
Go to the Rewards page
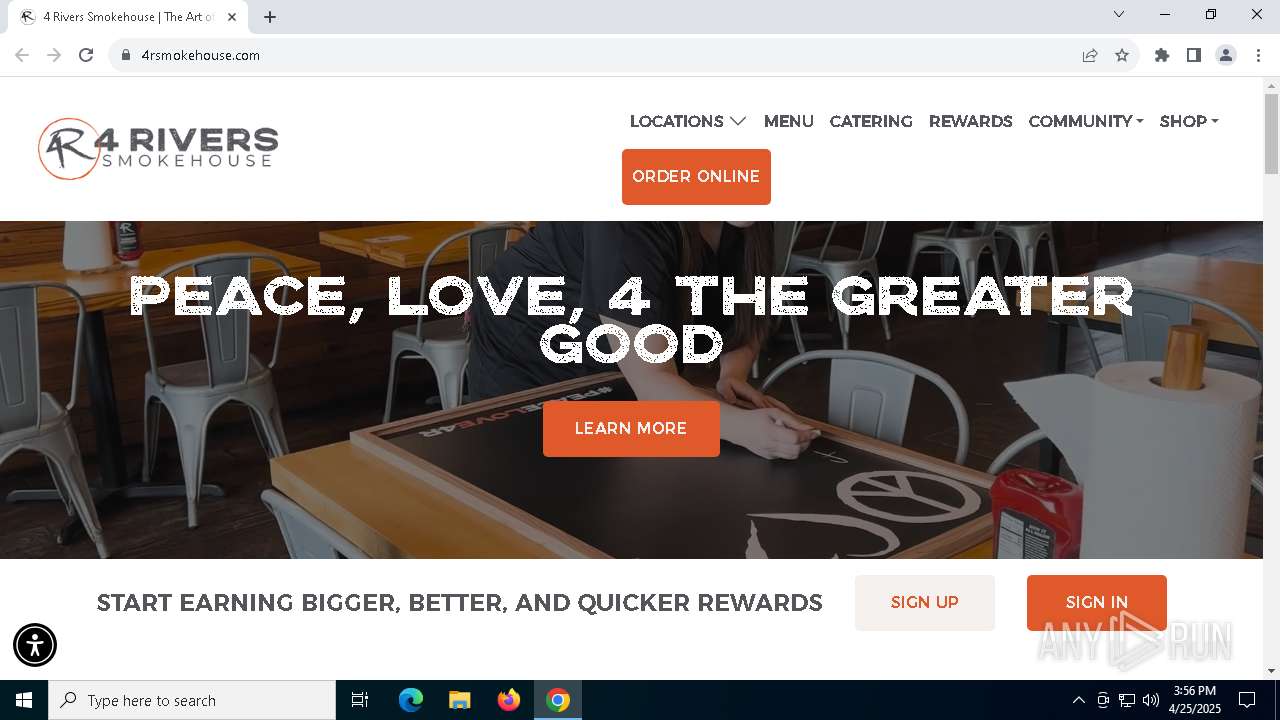970,121
